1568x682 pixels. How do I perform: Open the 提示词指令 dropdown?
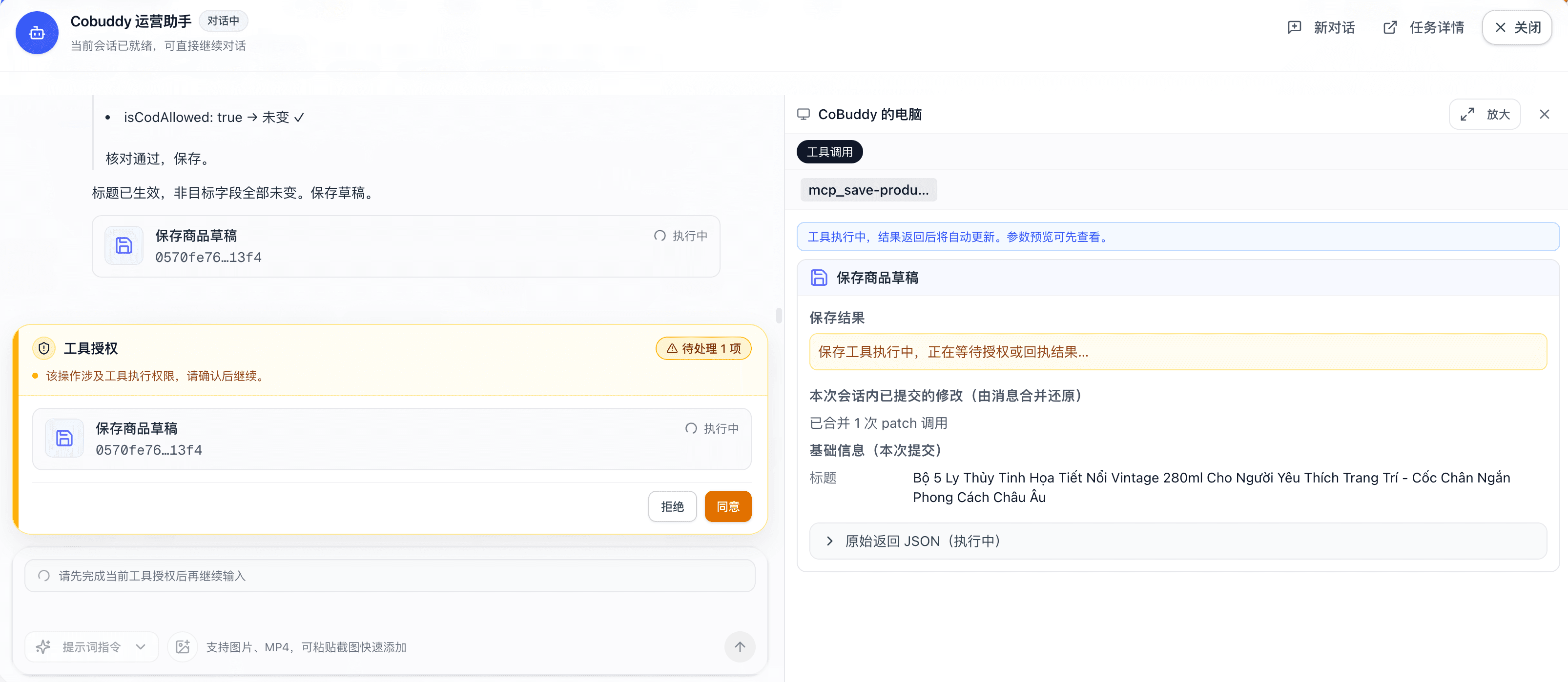point(91,647)
